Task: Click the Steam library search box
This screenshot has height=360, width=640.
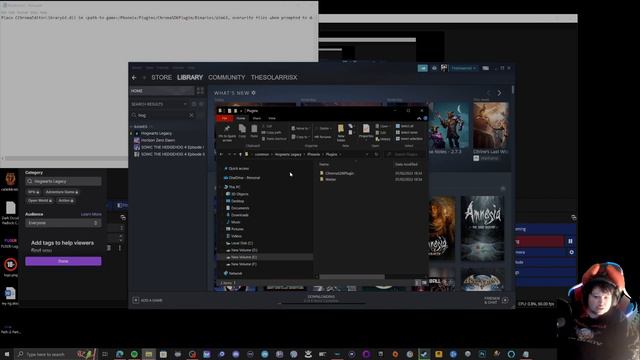Action: pos(162,116)
